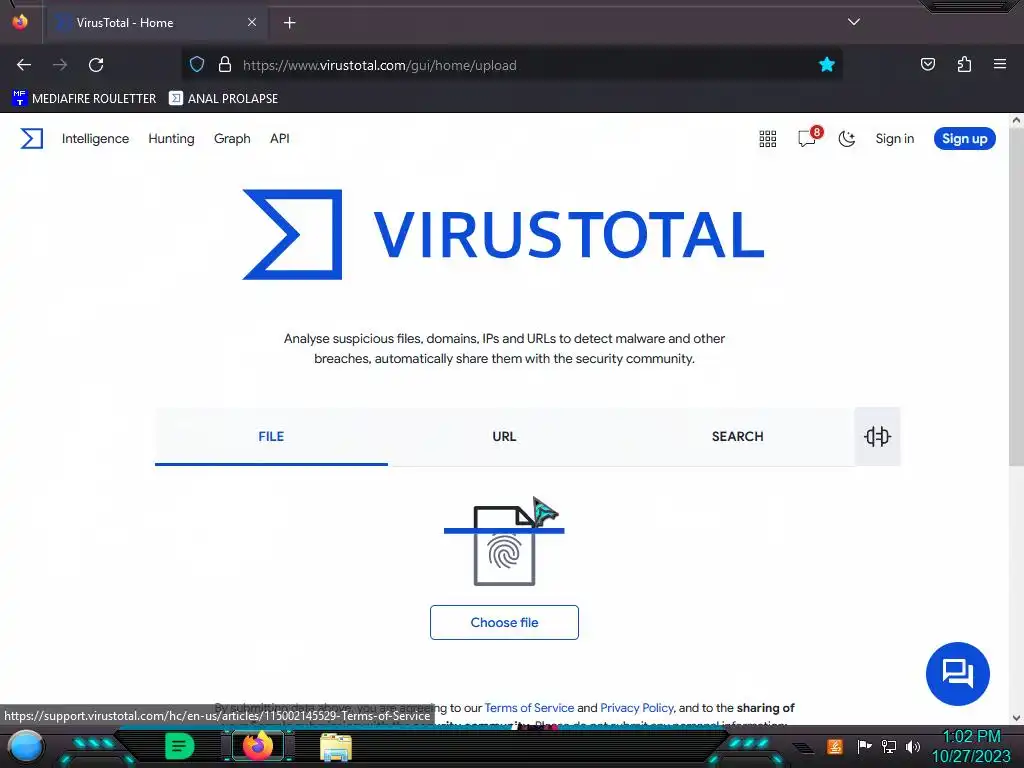Open API menu item
The height and width of the screenshot is (768, 1024).
point(280,138)
